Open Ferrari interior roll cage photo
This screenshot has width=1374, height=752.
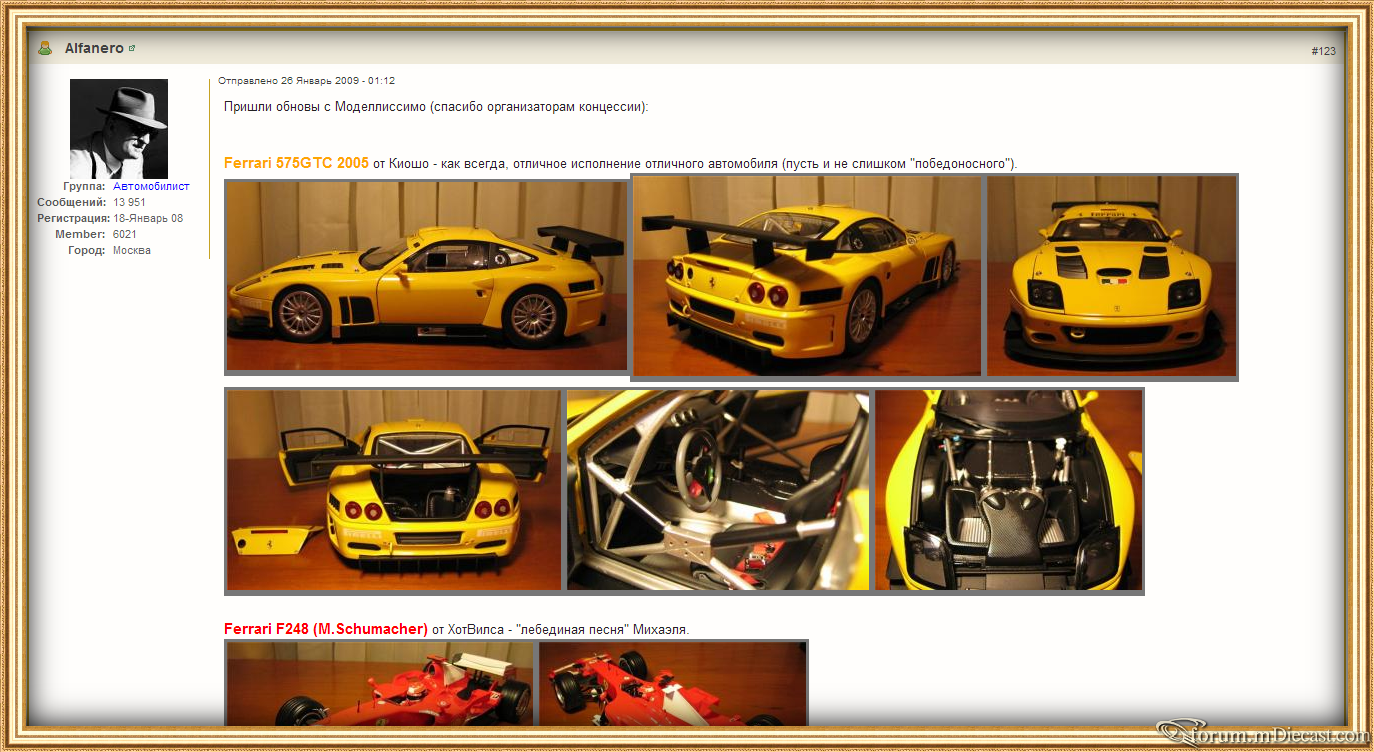[718, 490]
